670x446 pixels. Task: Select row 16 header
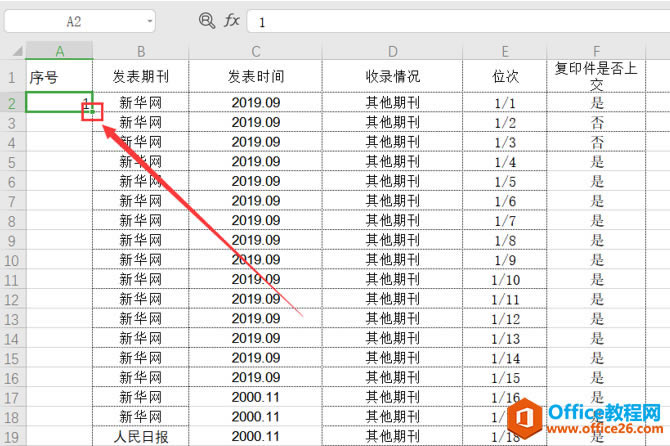pyautogui.click(x=12, y=378)
